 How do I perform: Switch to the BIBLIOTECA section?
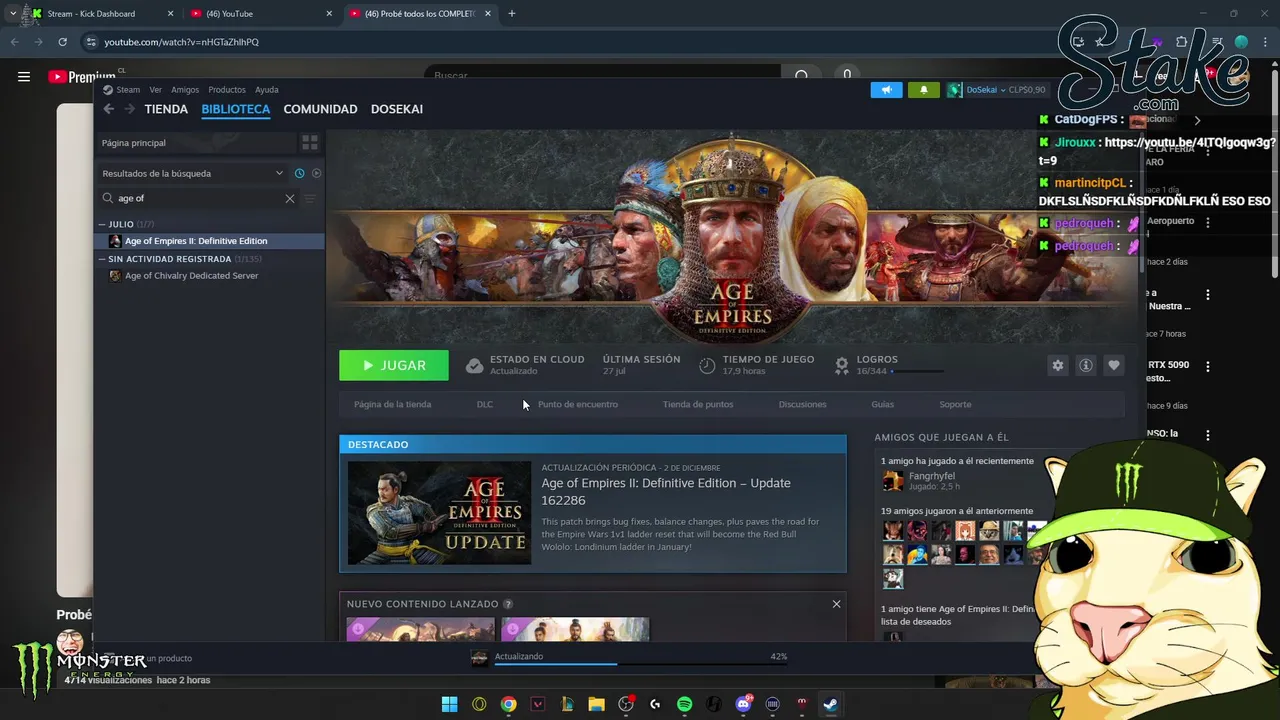(x=236, y=109)
